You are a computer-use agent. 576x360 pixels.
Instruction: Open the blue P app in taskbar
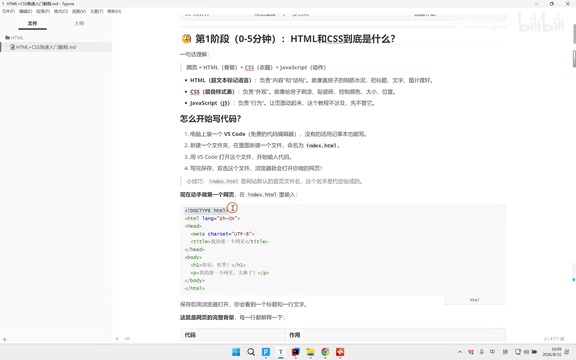pyautogui.click(x=266, y=352)
